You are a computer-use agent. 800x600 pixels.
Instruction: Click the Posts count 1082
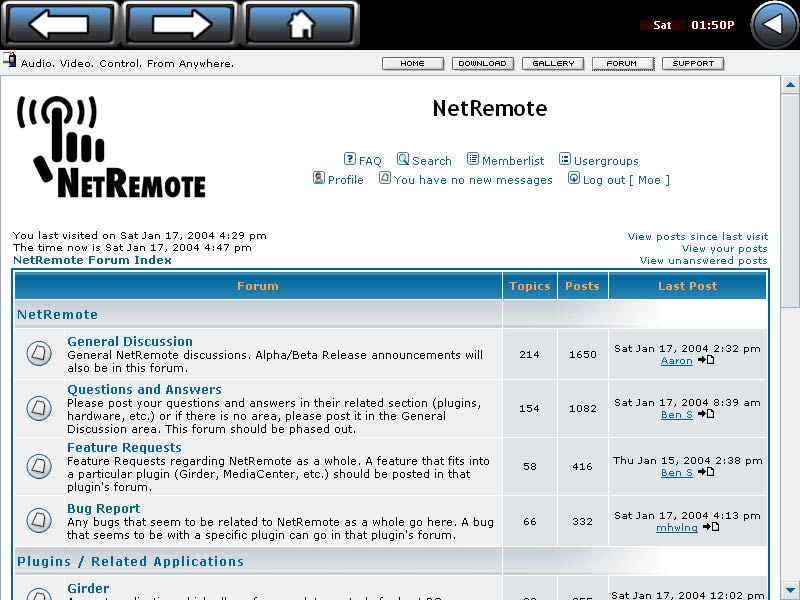click(583, 408)
